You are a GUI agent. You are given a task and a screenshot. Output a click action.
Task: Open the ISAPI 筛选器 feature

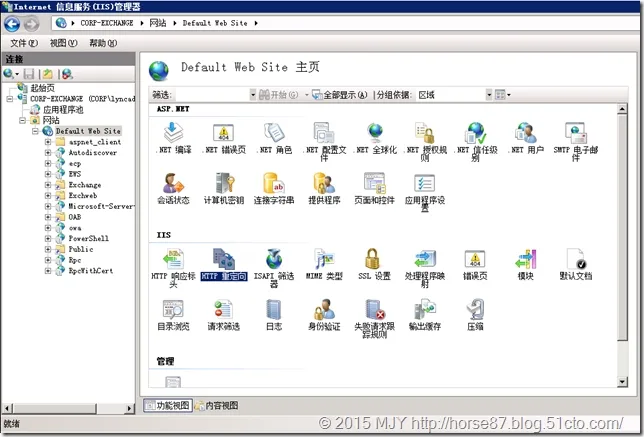(x=274, y=267)
